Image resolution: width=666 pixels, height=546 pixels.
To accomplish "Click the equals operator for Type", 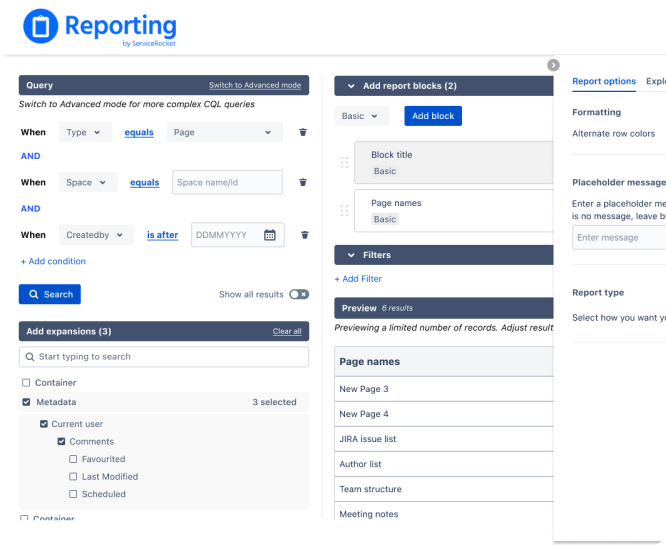I will (139, 132).
